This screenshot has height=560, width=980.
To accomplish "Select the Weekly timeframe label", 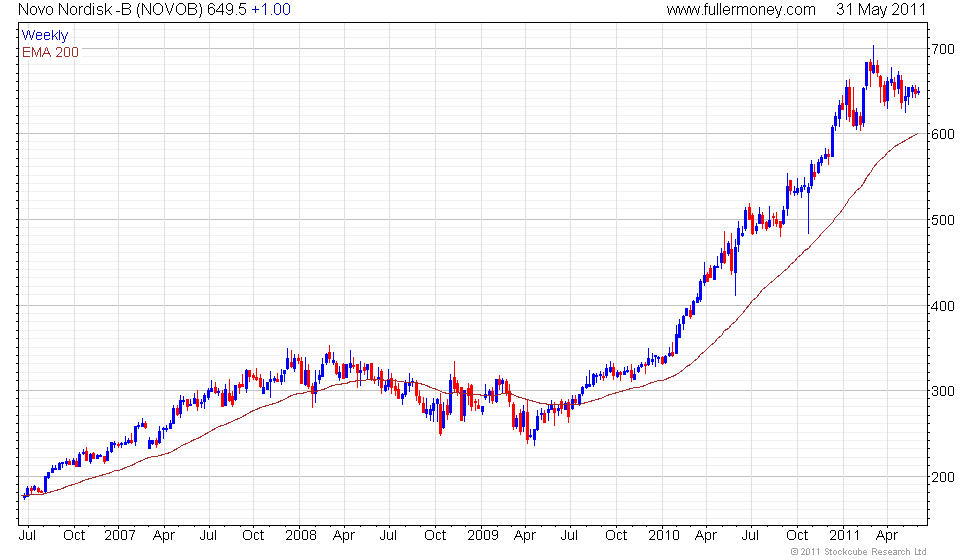I will pyautogui.click(x=44, y=36).
